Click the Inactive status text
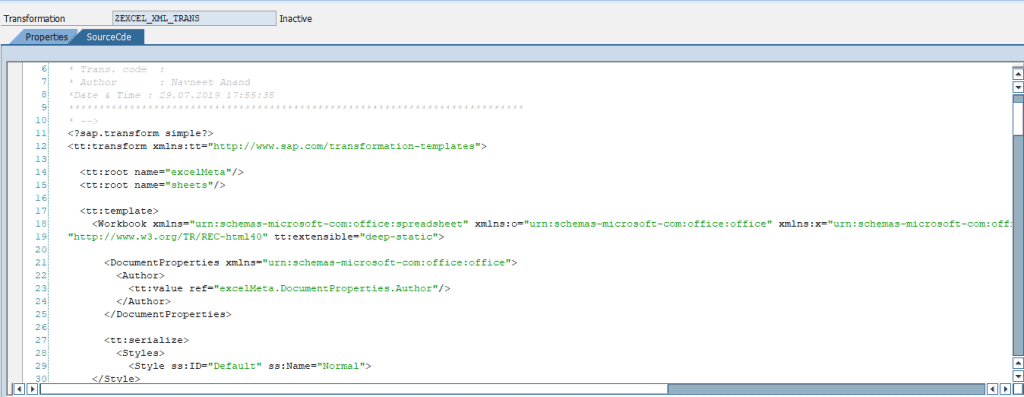This screenshot has height=397, width=1024. (x=296, y=18)
